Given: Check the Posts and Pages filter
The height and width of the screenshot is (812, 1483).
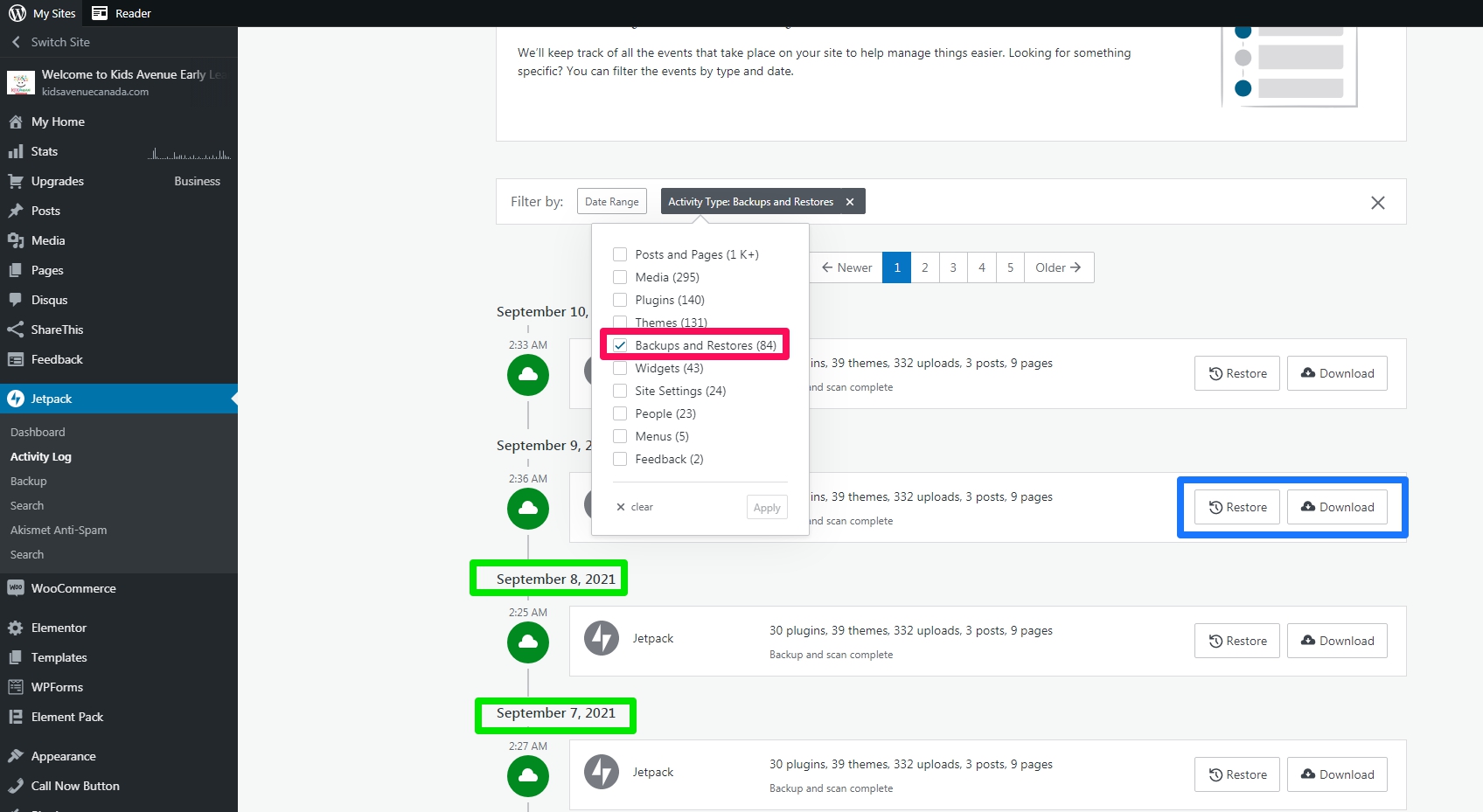Looking at the screenshot, I should click(620, 254).
